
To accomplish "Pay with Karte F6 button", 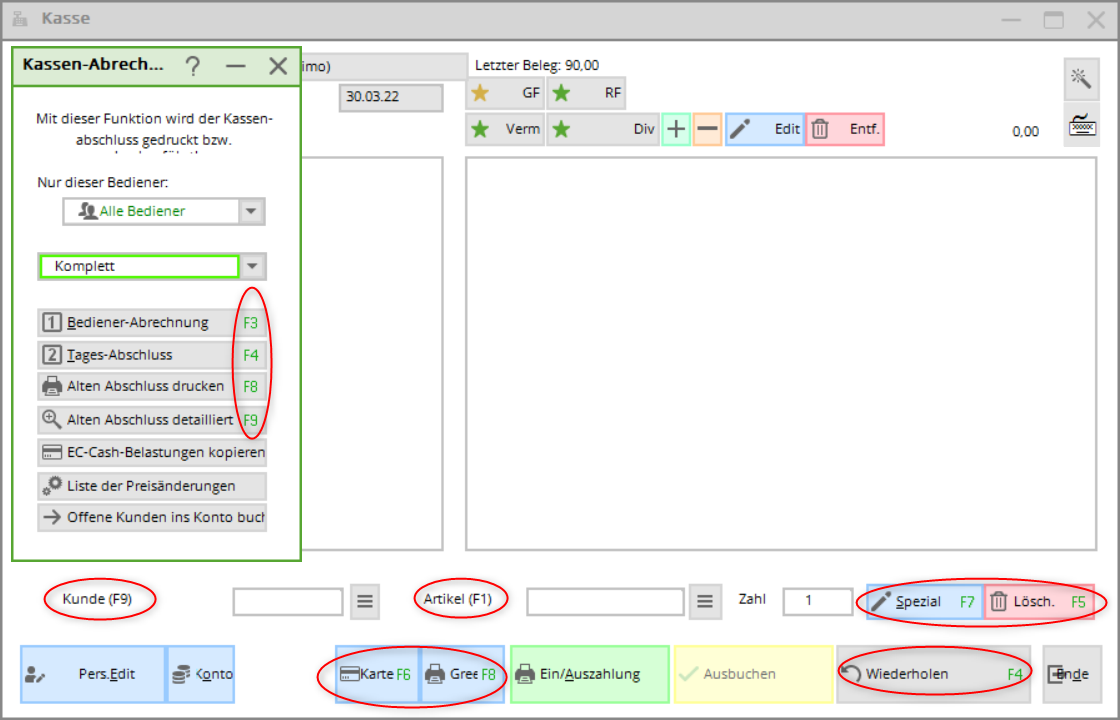I will pyautogui.click(x=377, y=674).
